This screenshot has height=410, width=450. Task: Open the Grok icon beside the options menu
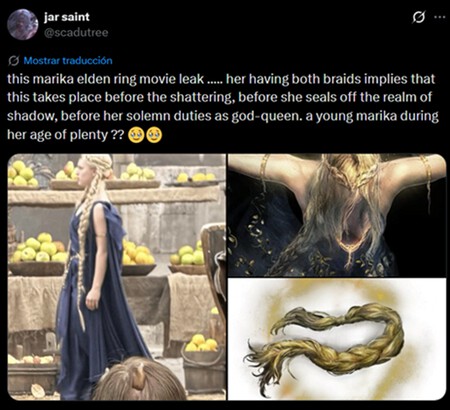click(x=419, y=17)
